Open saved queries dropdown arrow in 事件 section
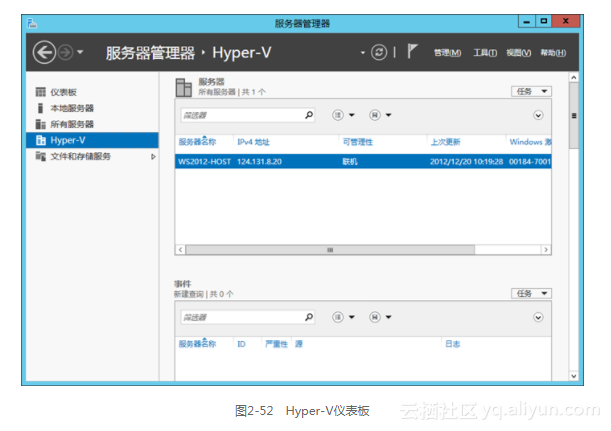Screen dimensions: 611x431 [388, 317]
